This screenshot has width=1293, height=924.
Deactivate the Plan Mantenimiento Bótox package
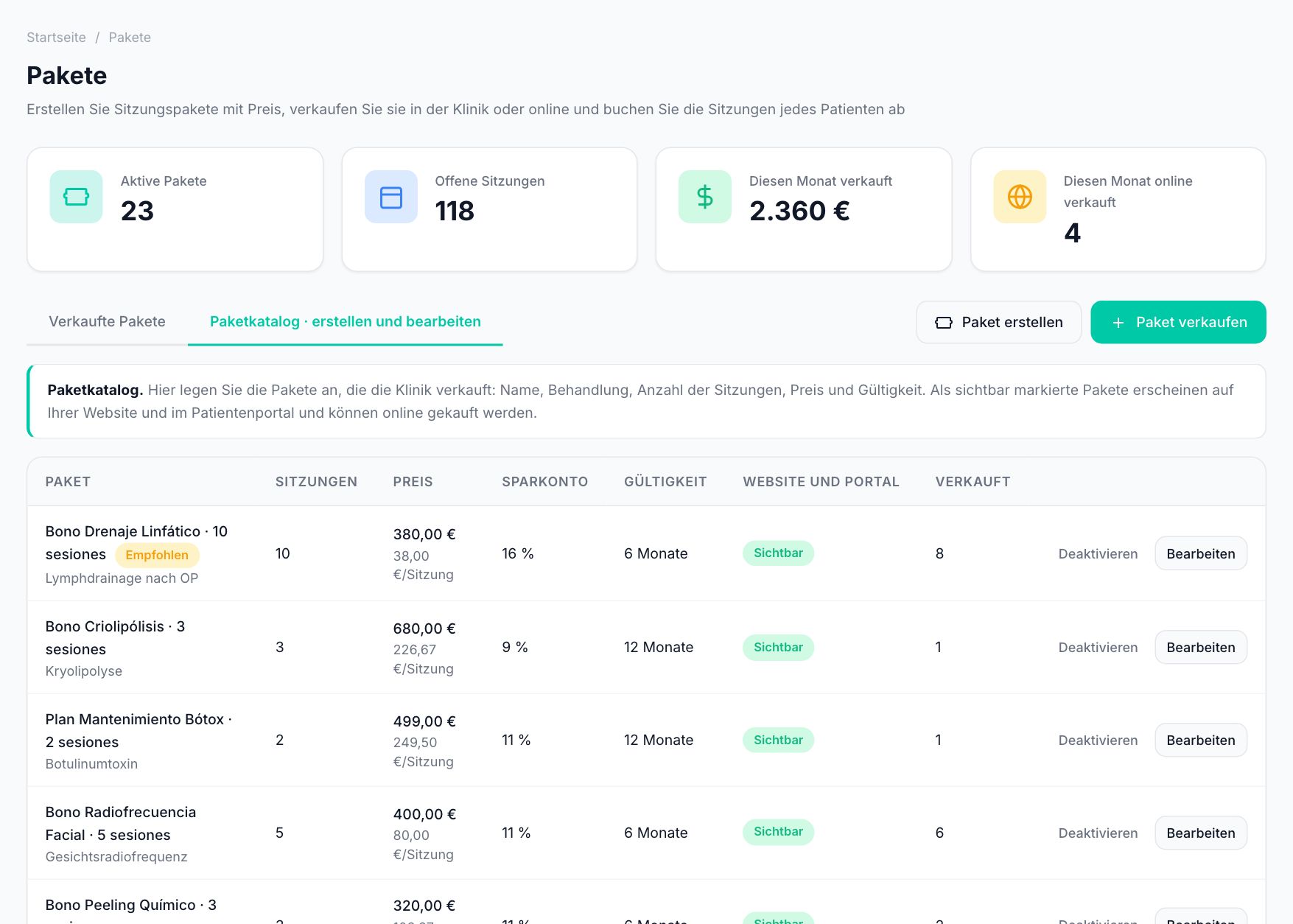pos(1098,740)
